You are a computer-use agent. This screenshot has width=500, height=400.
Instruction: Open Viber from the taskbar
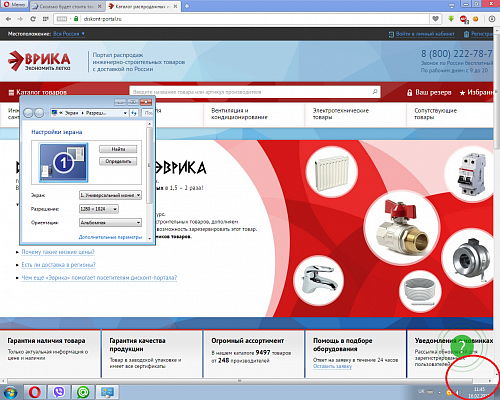coord(59,392)
